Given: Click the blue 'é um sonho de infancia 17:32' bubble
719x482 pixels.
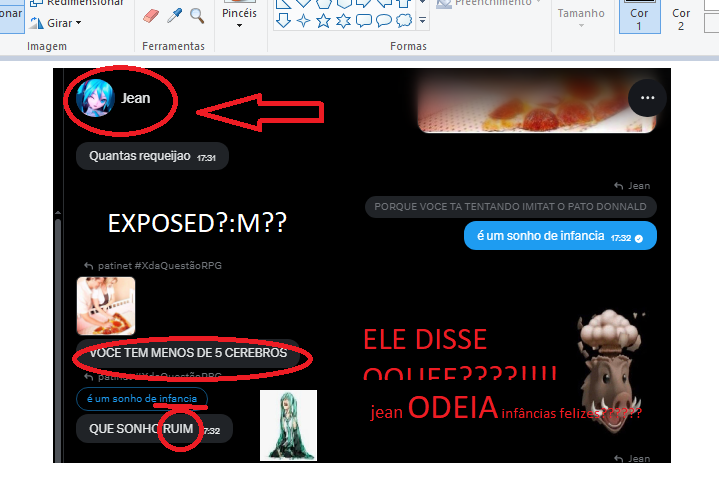Looking at the screenshot, I should [560, 236].
